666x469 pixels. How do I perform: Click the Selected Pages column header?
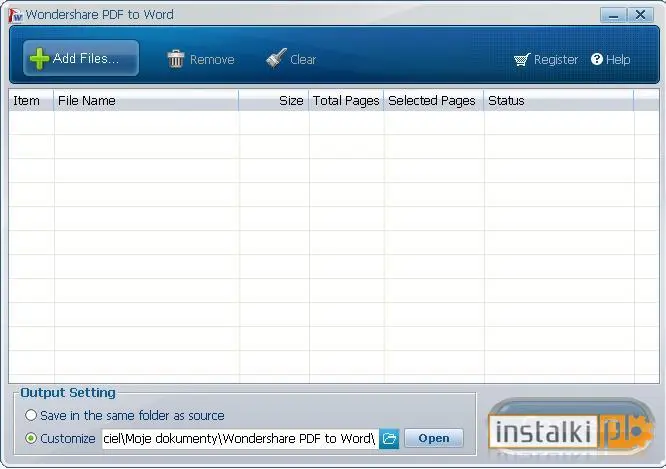point(434,101)
